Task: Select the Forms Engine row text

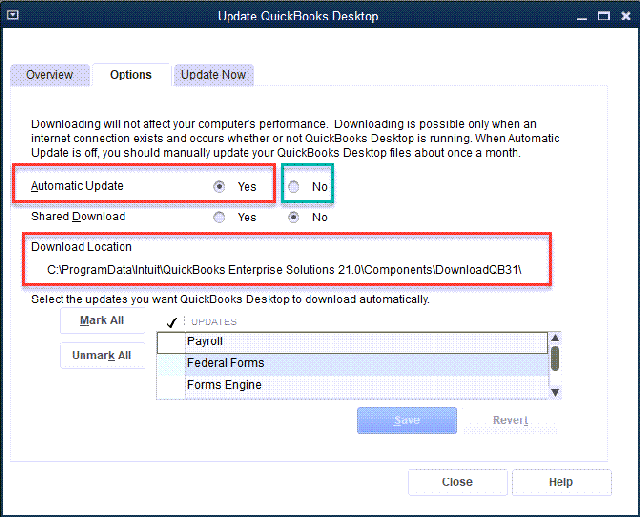Action: [224, 385]
